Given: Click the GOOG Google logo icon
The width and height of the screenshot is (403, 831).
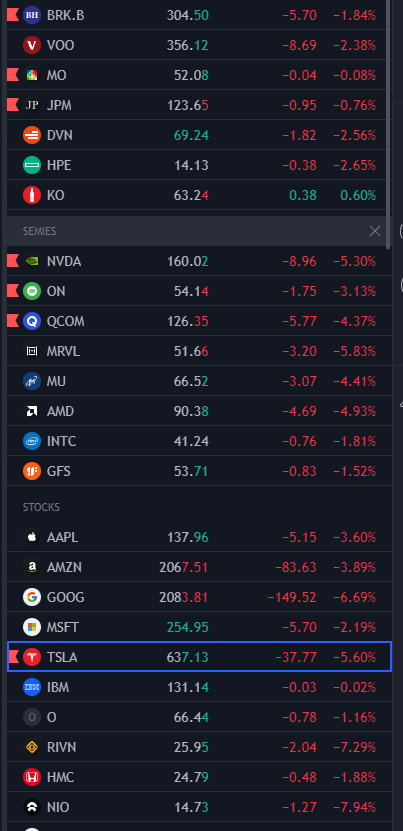Looking at the screenshot, I should click(x=32, y=597).
